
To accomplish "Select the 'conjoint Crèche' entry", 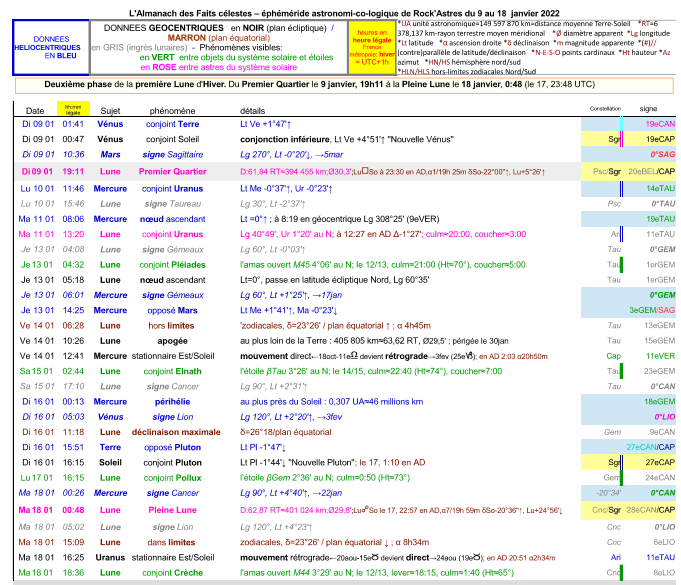I will click(173, 571).
